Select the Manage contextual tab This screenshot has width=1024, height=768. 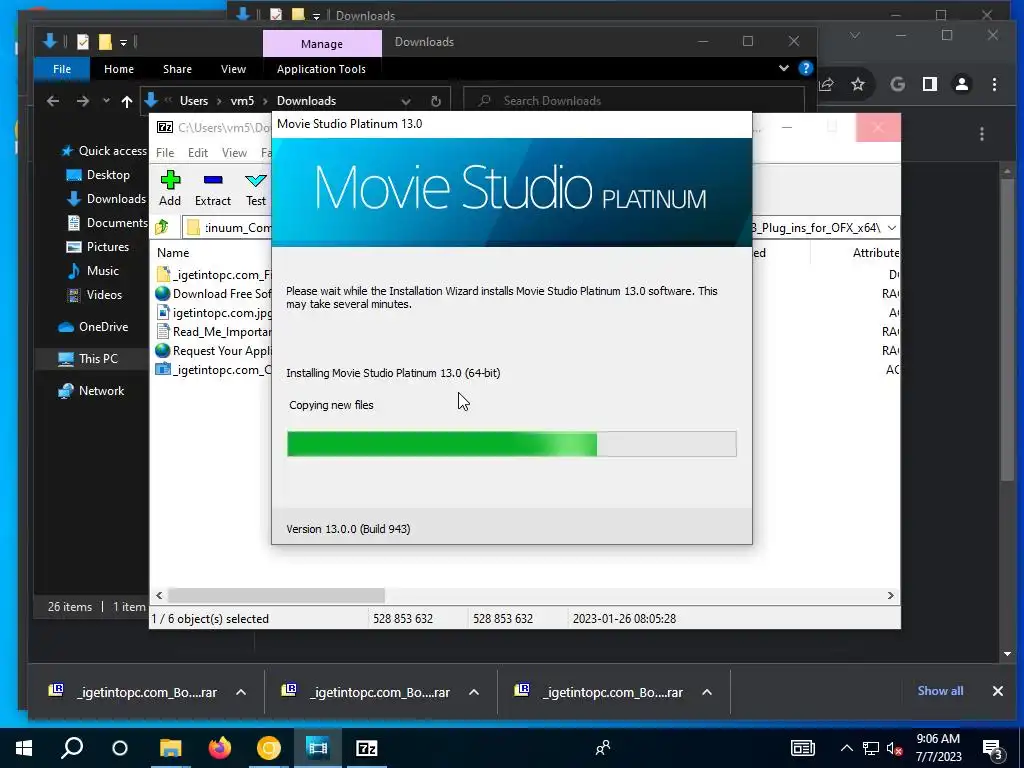click(322, 44)
